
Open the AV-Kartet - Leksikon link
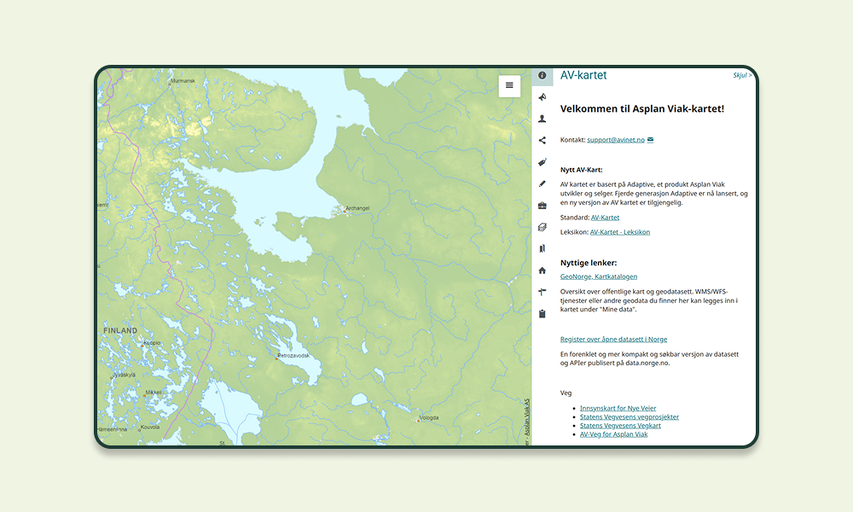(619, 232)
